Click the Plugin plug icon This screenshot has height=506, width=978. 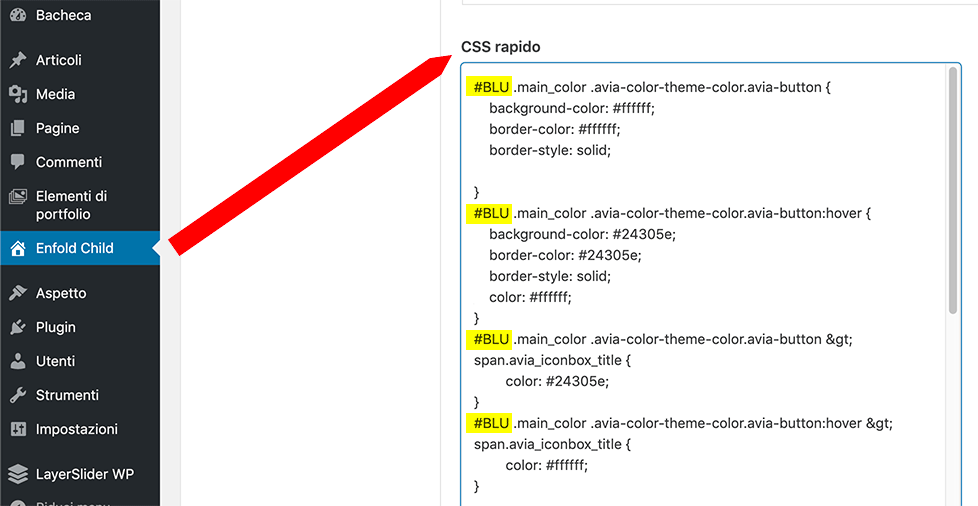pyautogui.click(x=18, y=327)
